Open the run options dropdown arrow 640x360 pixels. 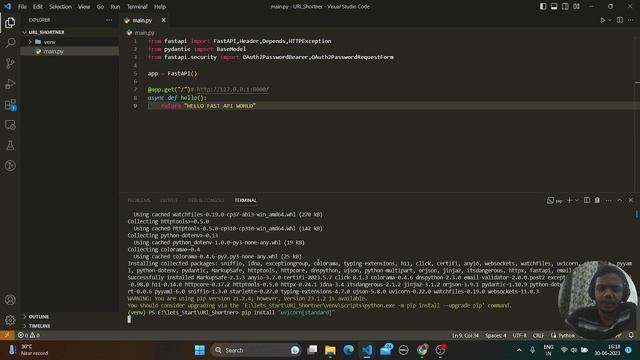[x=610, y=20]
